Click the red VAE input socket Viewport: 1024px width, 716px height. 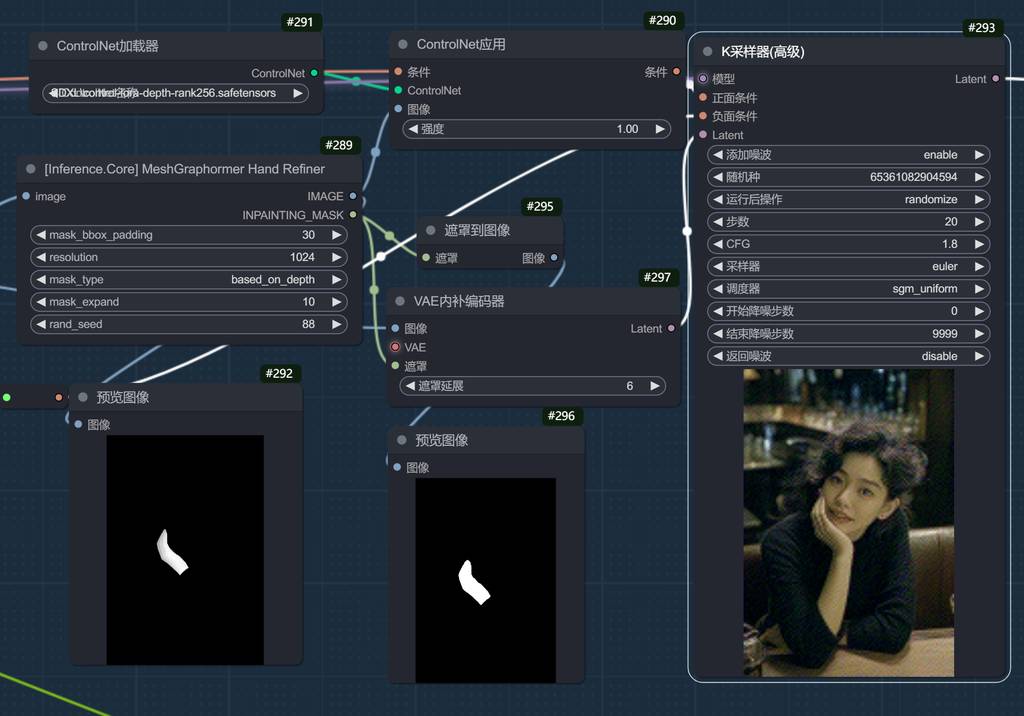[x=395, y=347]
